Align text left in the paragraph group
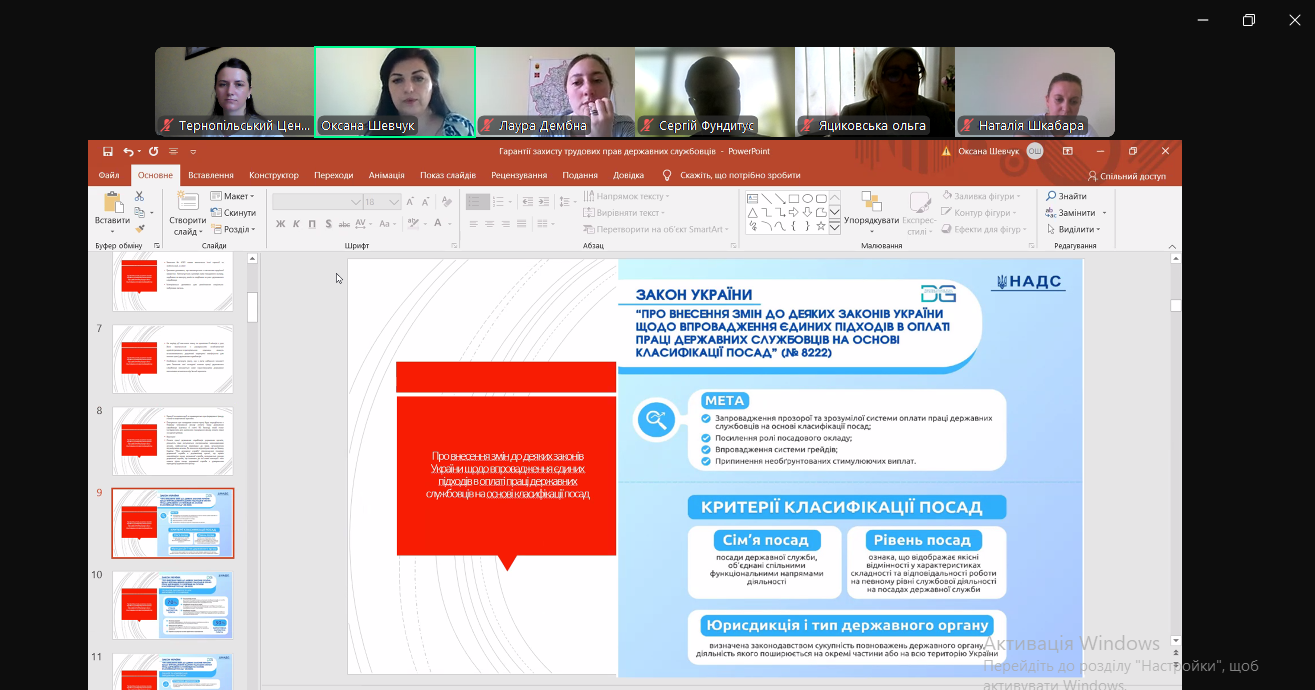The image size is (1315, 690). tap(474, 224)
